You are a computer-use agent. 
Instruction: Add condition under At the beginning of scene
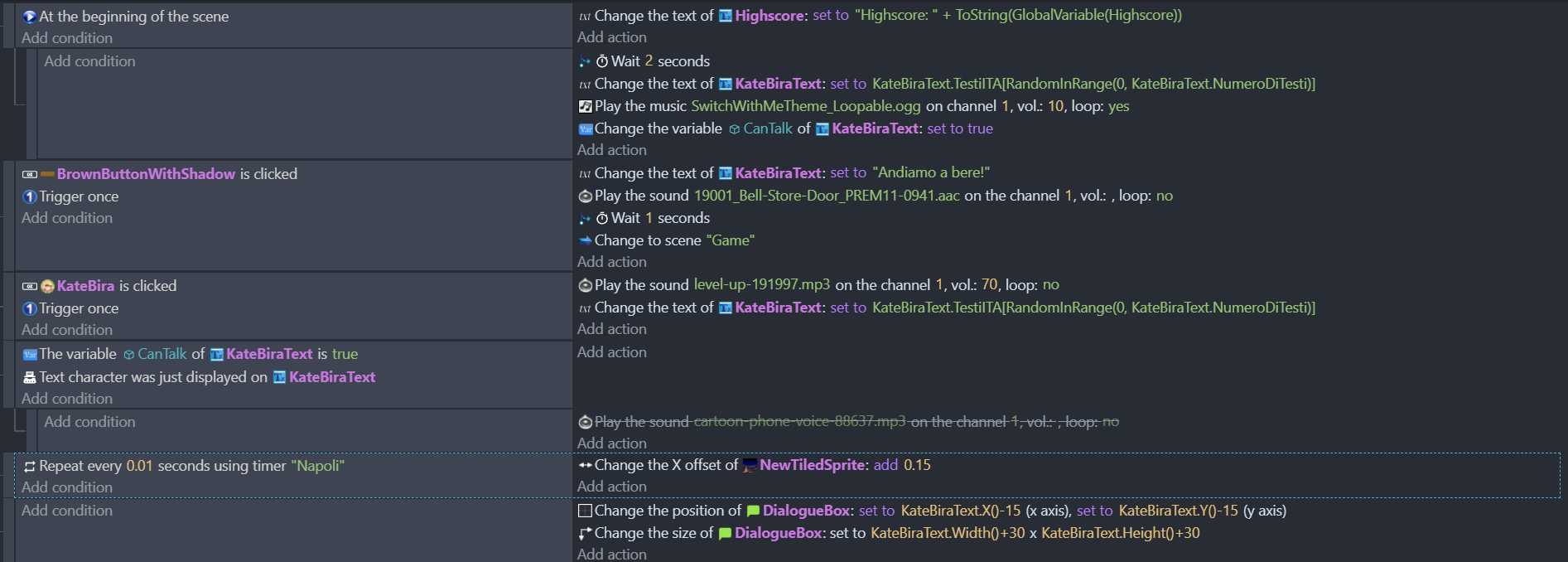pos(67,38)
